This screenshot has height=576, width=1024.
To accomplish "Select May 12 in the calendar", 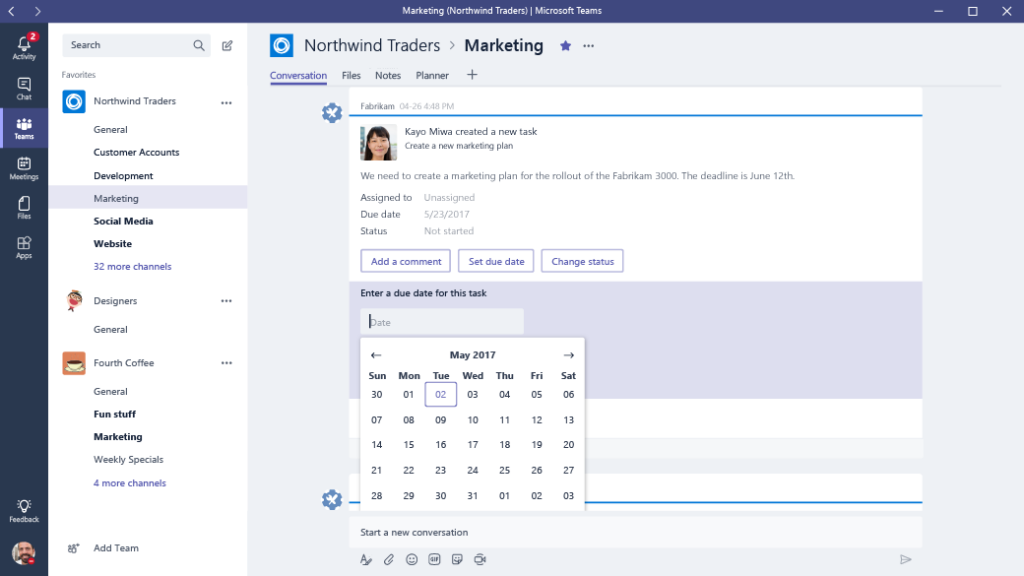I will 537,420.
